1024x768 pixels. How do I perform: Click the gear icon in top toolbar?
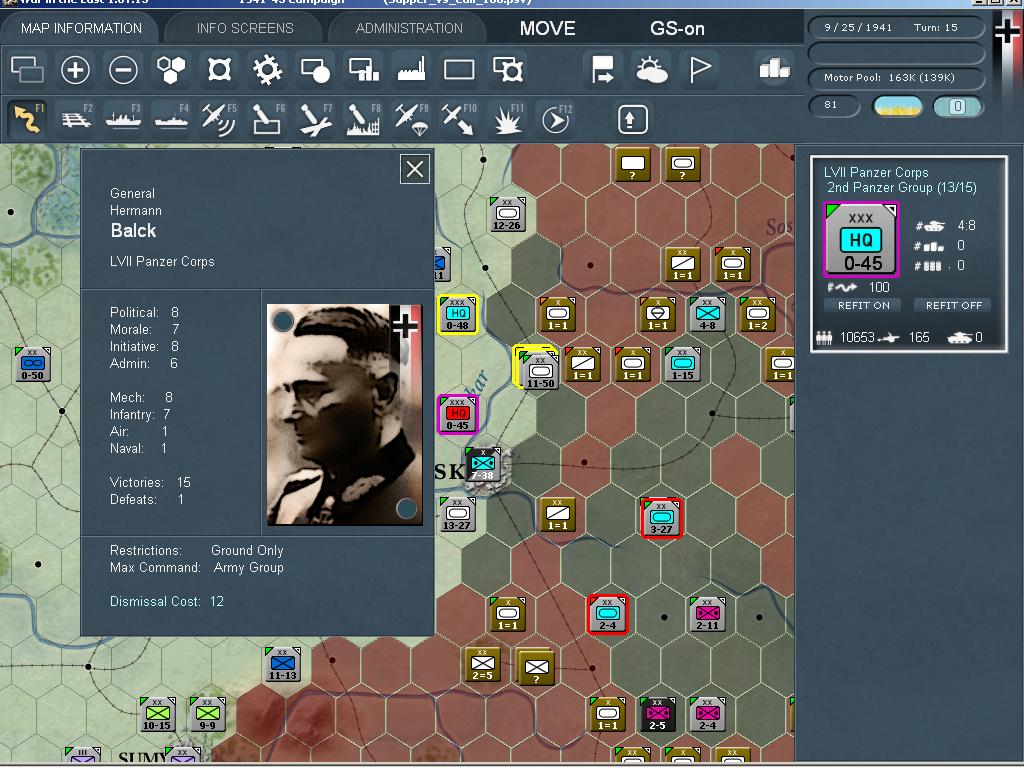[268, 69]
